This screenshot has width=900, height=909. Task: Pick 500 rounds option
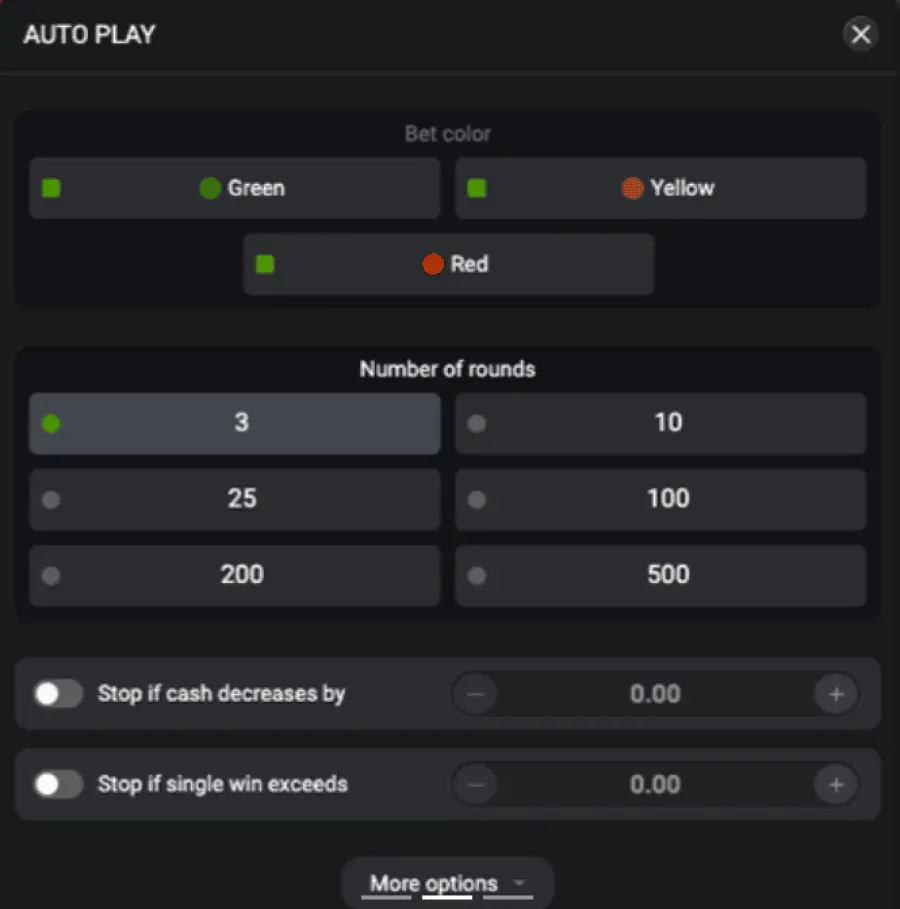click(x=661, y=575)
